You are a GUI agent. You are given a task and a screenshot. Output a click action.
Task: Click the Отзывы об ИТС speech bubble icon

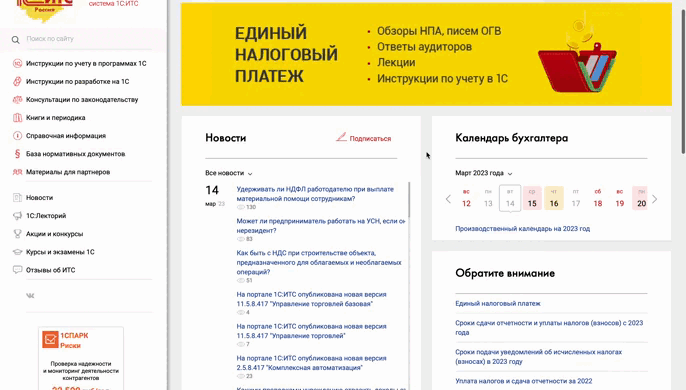tap(17, 270)
